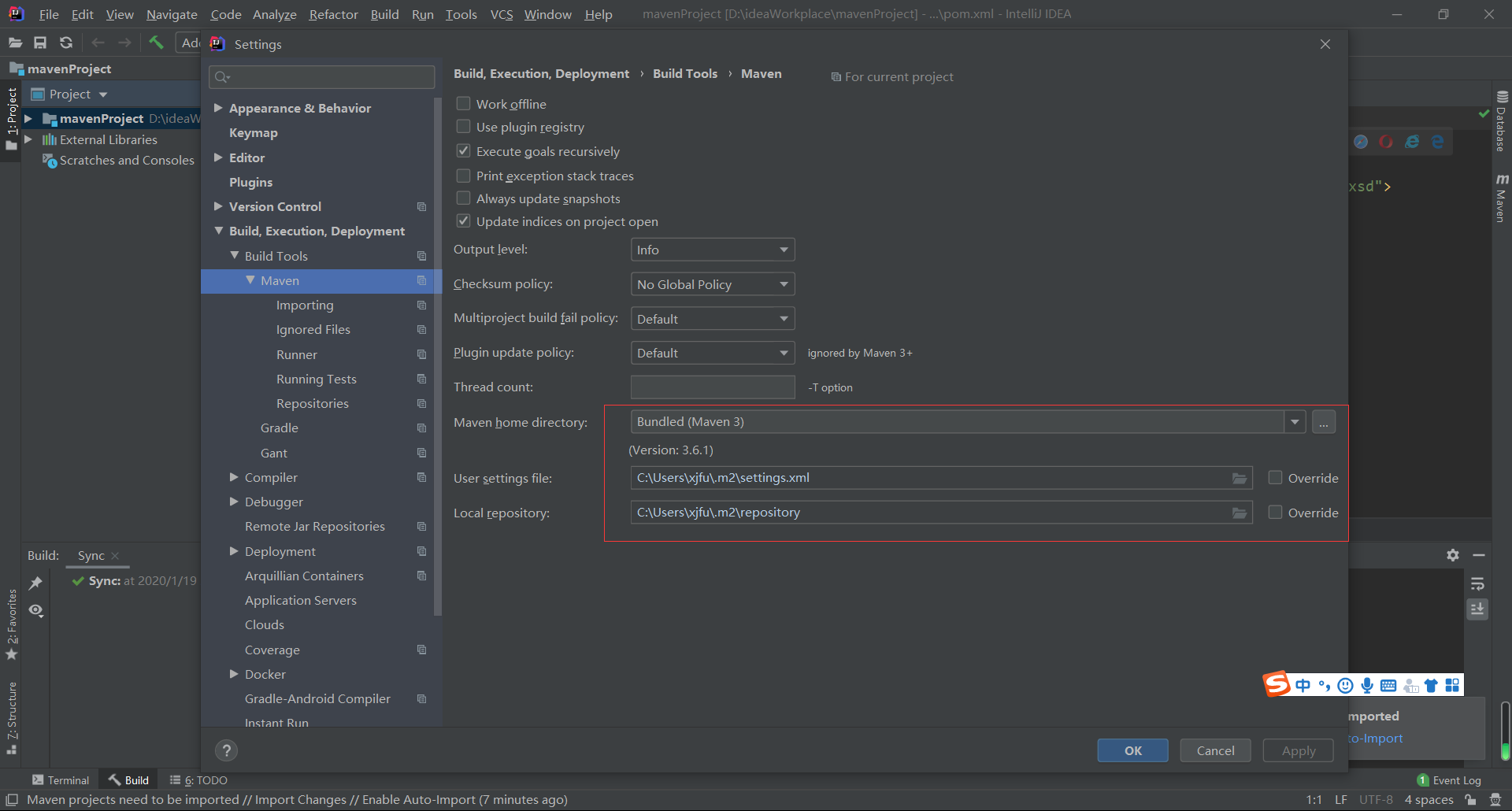The image size is (1512, 811).
Task: Open the settings help question mark
Action: [227, 750]
